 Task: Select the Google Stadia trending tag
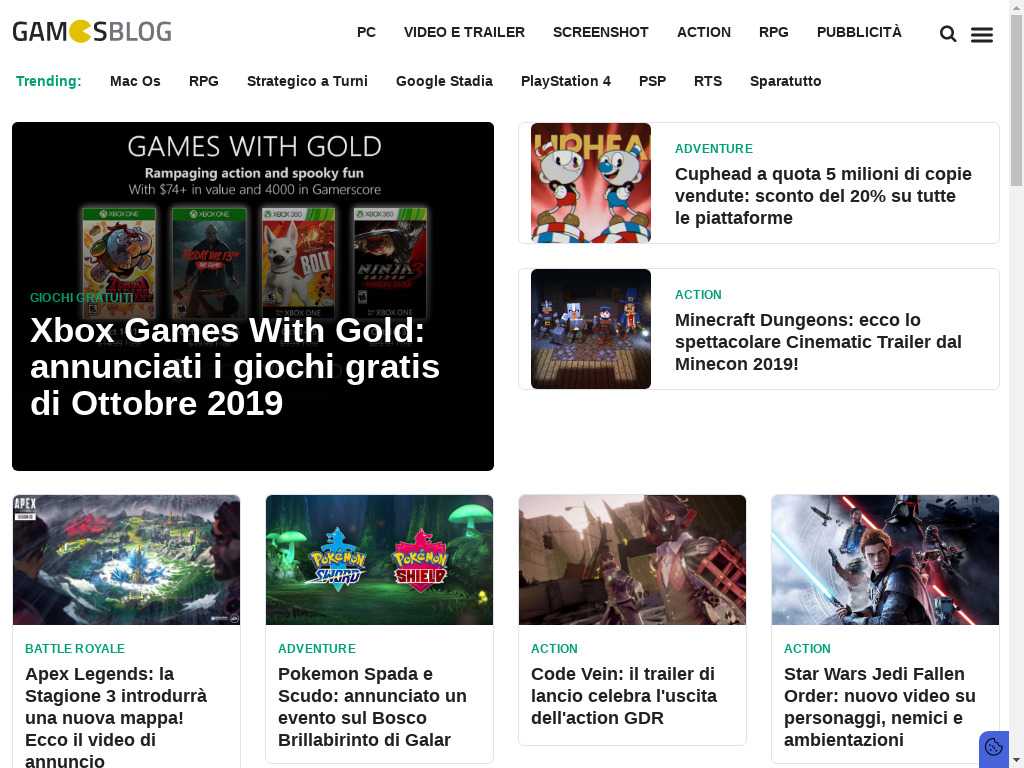tap(444, 81)
